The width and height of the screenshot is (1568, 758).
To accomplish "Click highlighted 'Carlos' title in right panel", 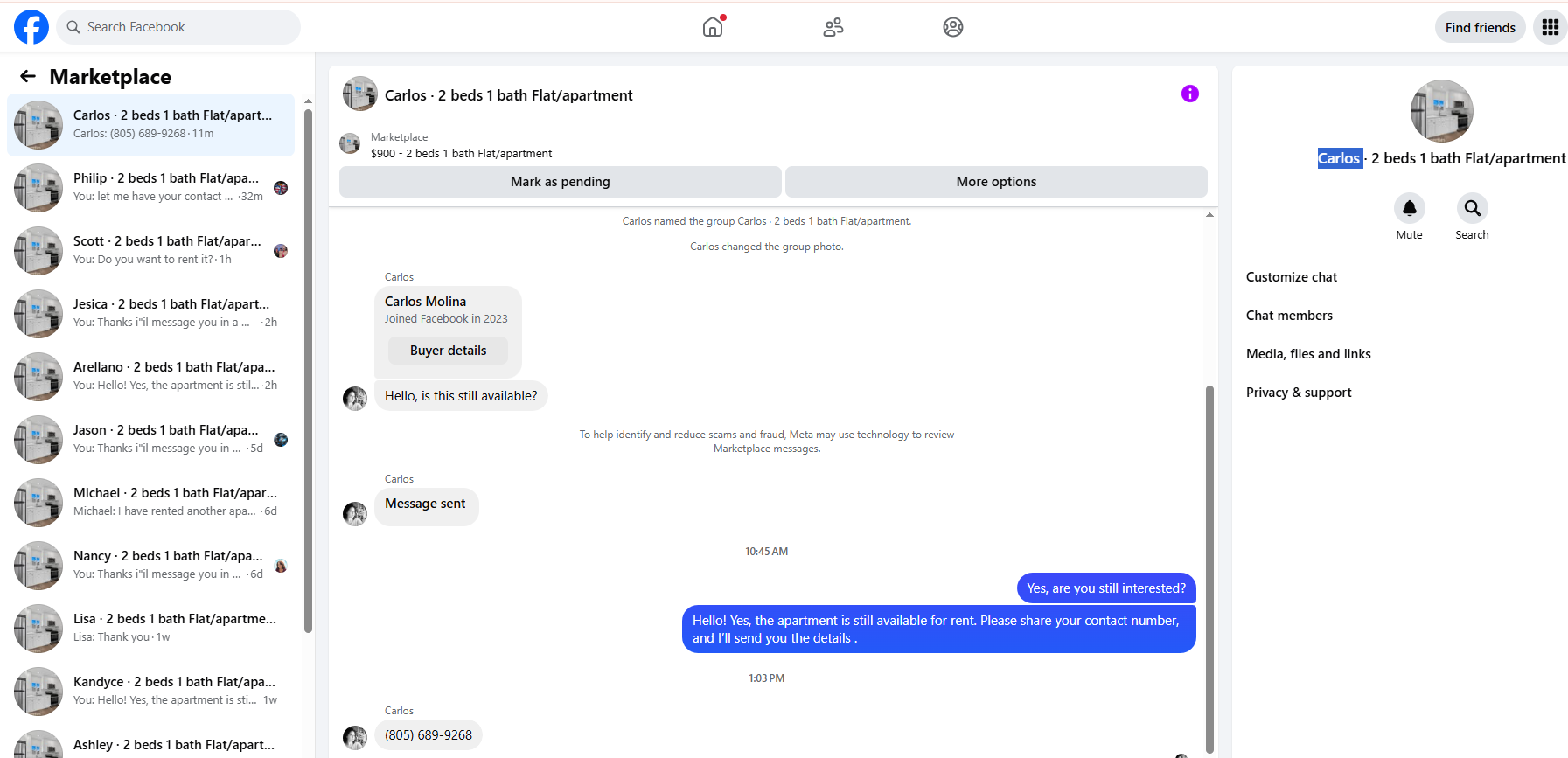I will tap(1340, 158).
